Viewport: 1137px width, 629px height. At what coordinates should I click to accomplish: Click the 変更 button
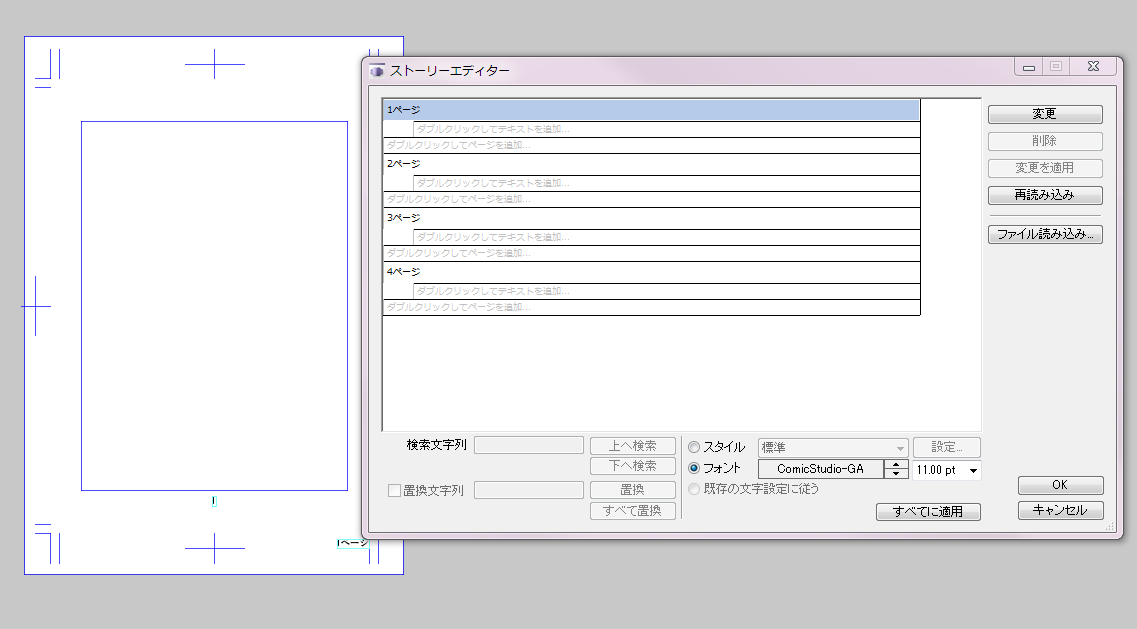click(1044, 114)
